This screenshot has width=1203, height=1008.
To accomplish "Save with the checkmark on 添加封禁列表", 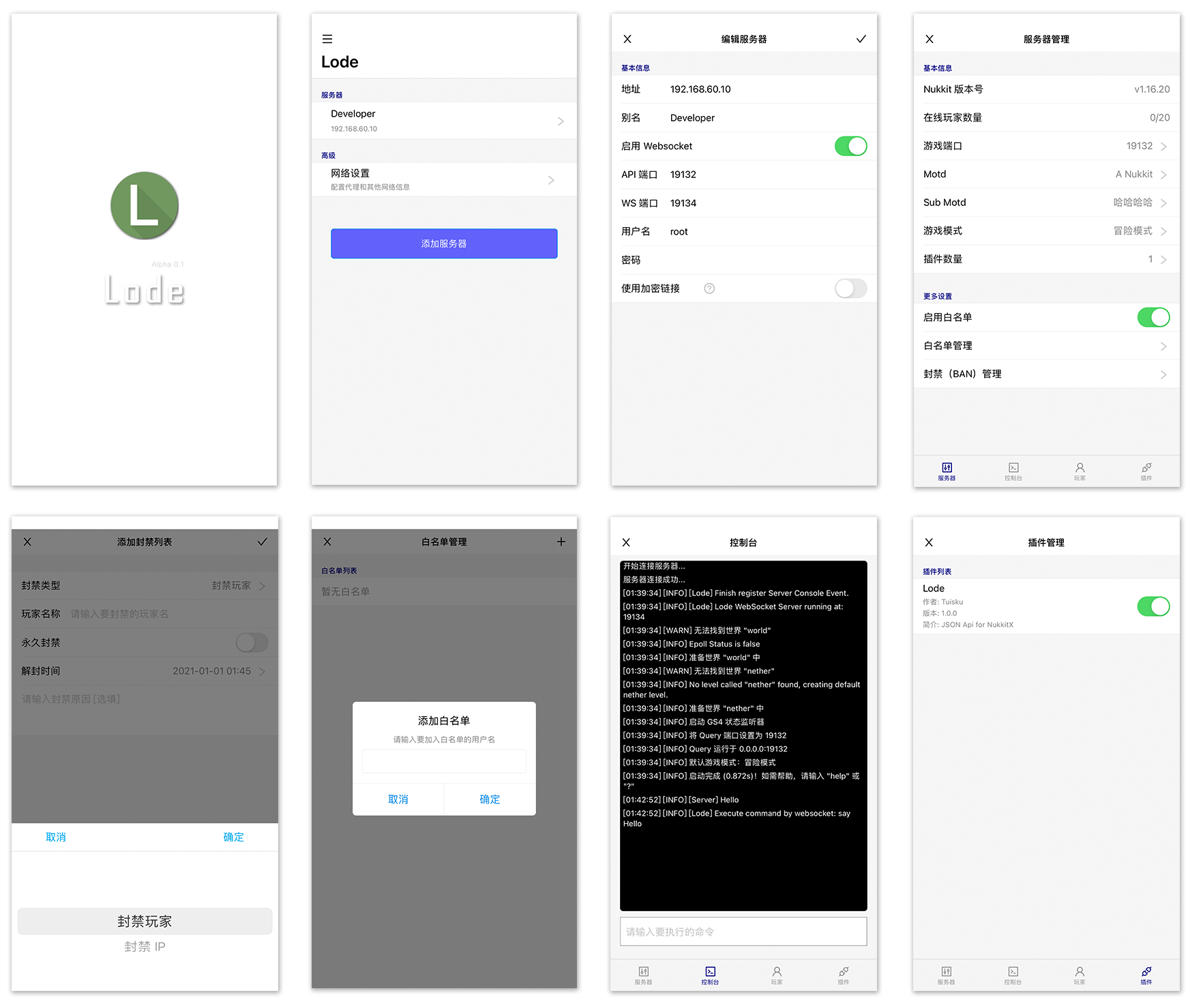I will tap(262, 542).
